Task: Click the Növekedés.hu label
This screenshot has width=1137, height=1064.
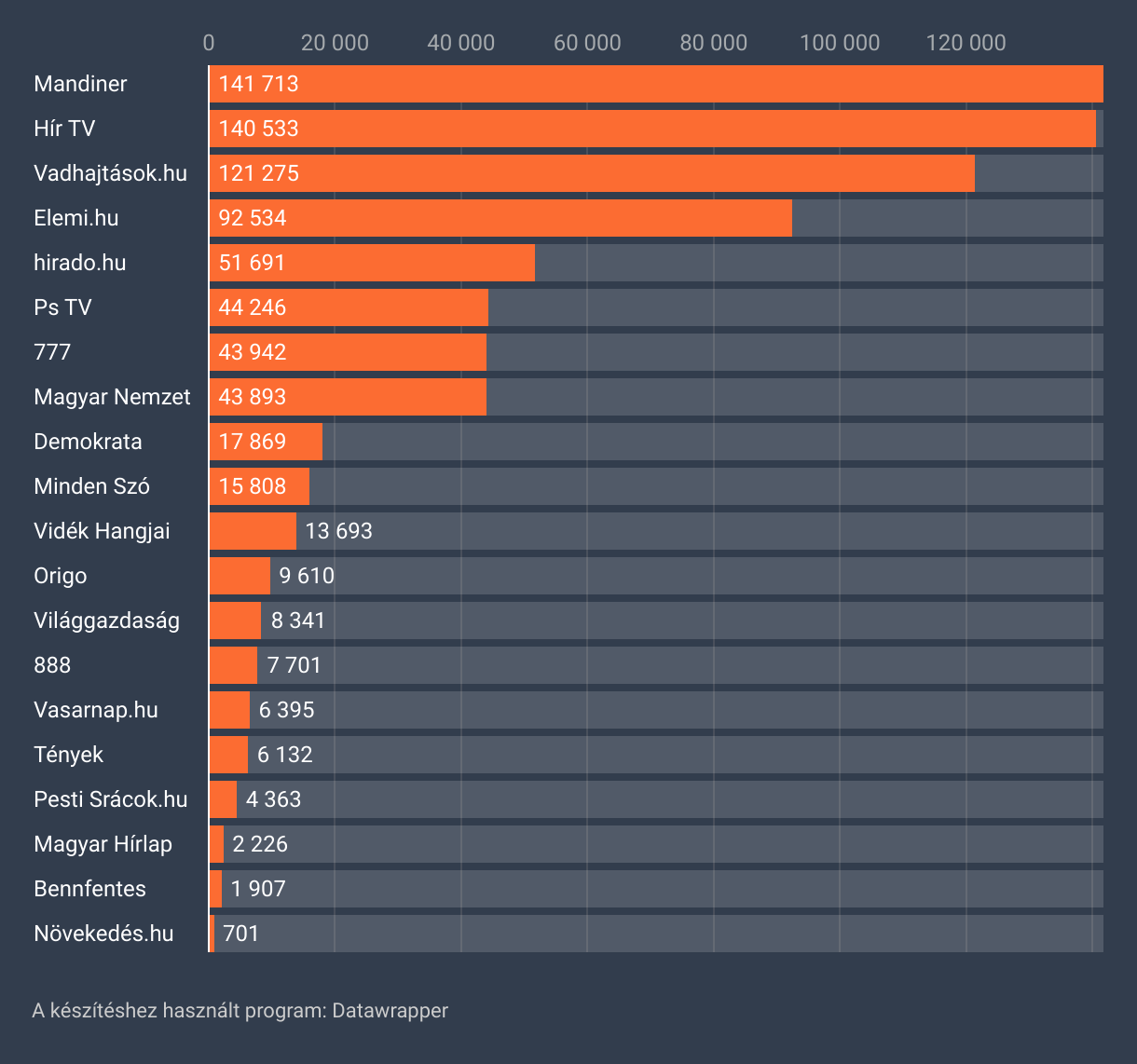Action: (x=103, y=934)
